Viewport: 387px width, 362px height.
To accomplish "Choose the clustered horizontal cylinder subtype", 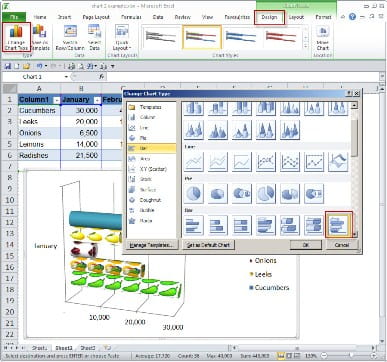I will [x=338, y=225].
